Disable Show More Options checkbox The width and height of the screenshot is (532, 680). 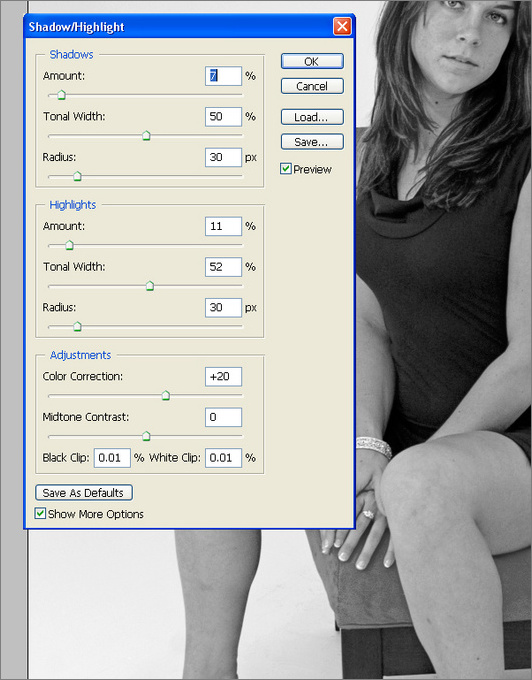(x=40, y=513)
